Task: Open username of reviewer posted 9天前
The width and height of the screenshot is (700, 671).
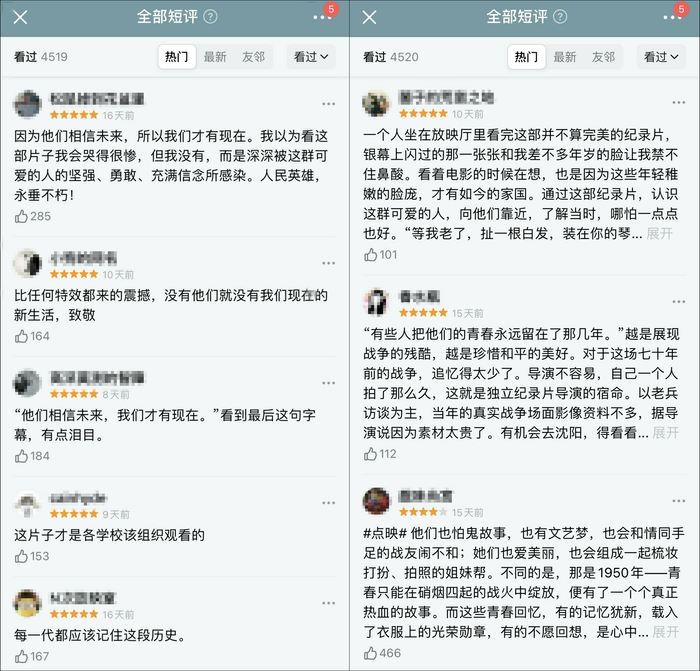Action: click(79, 497)
